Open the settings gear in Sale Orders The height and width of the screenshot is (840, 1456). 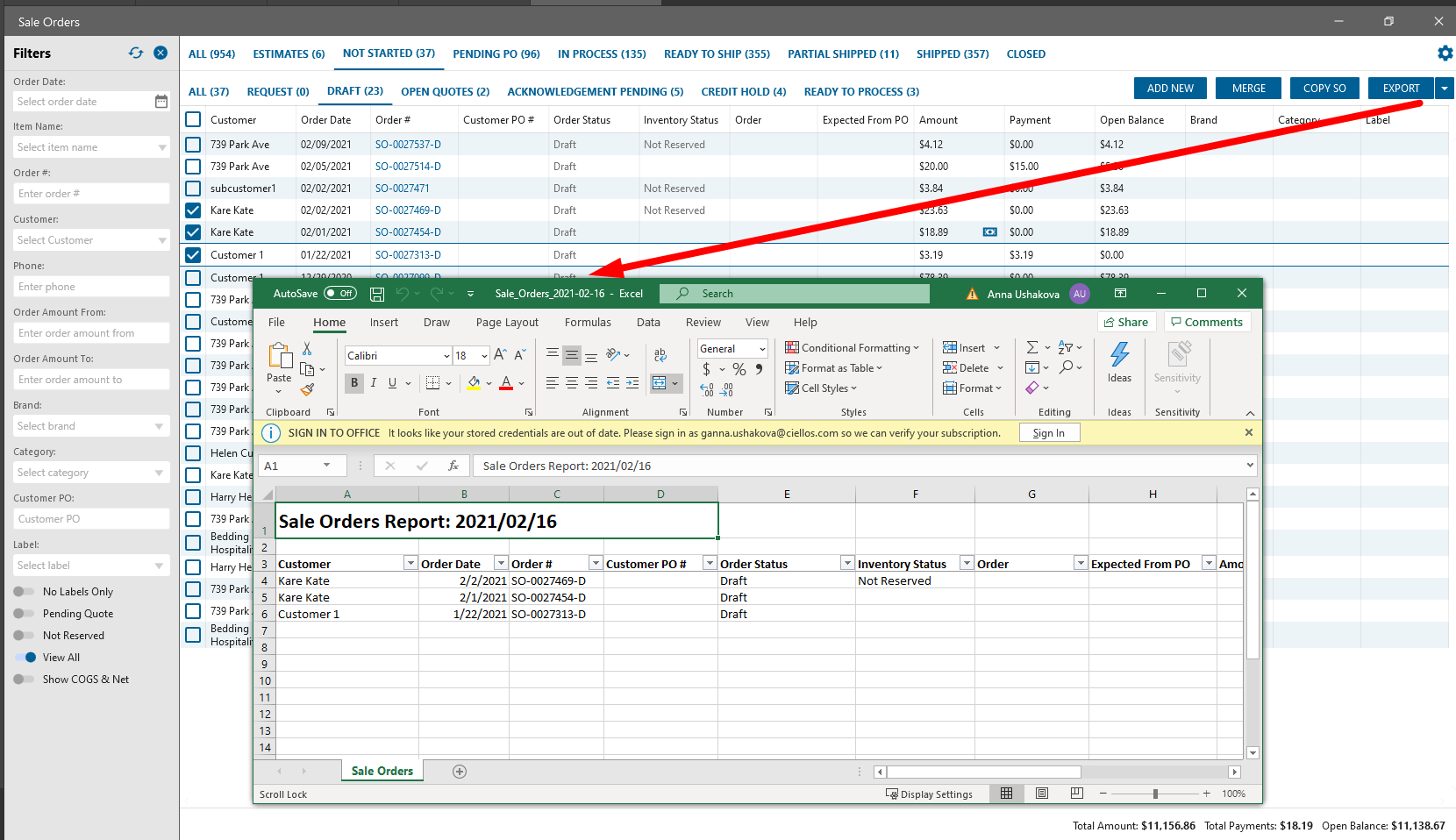coord(1445,53)
